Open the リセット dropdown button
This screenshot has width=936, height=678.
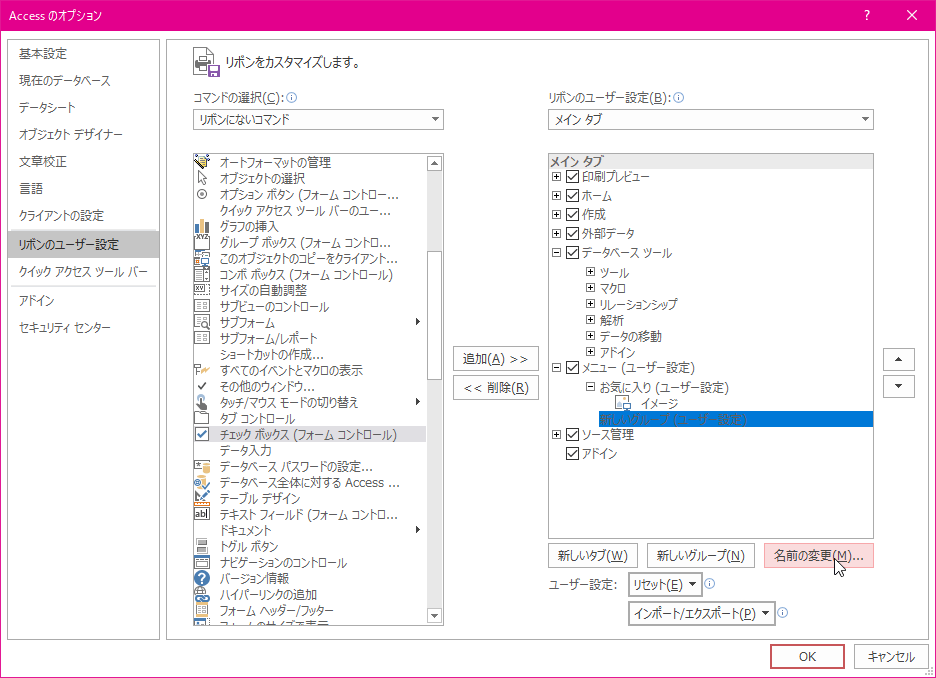click(x=664, y=585)
